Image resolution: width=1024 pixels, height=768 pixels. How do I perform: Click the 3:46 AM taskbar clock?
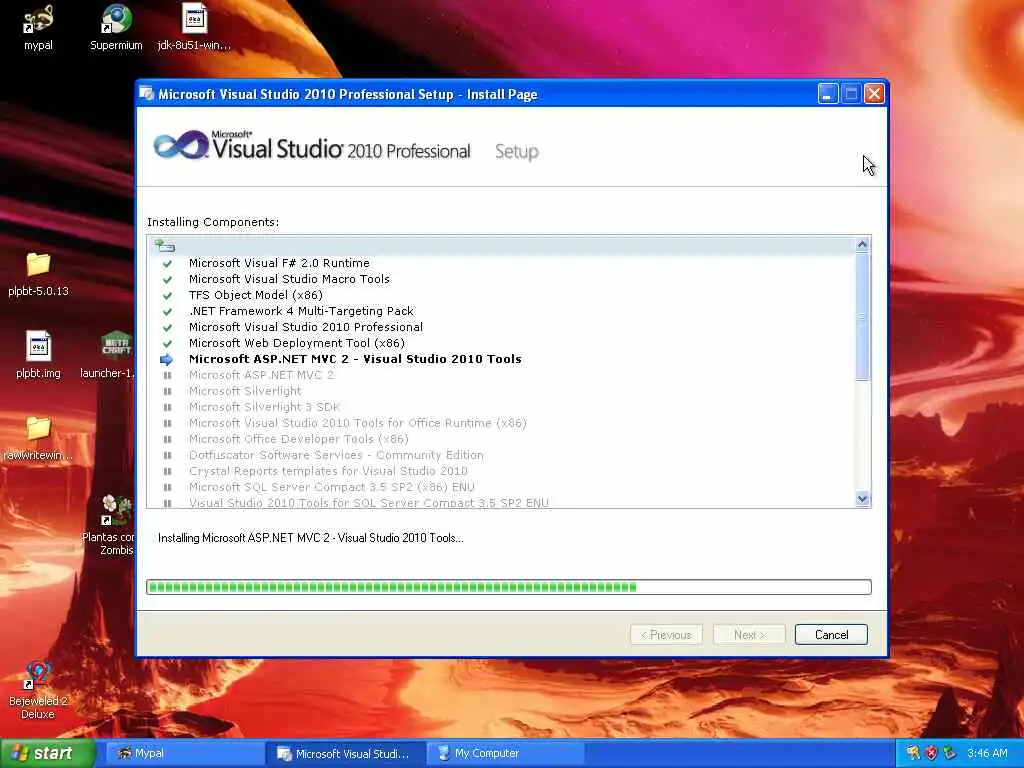pyautogui.click(x=987, y=753)
